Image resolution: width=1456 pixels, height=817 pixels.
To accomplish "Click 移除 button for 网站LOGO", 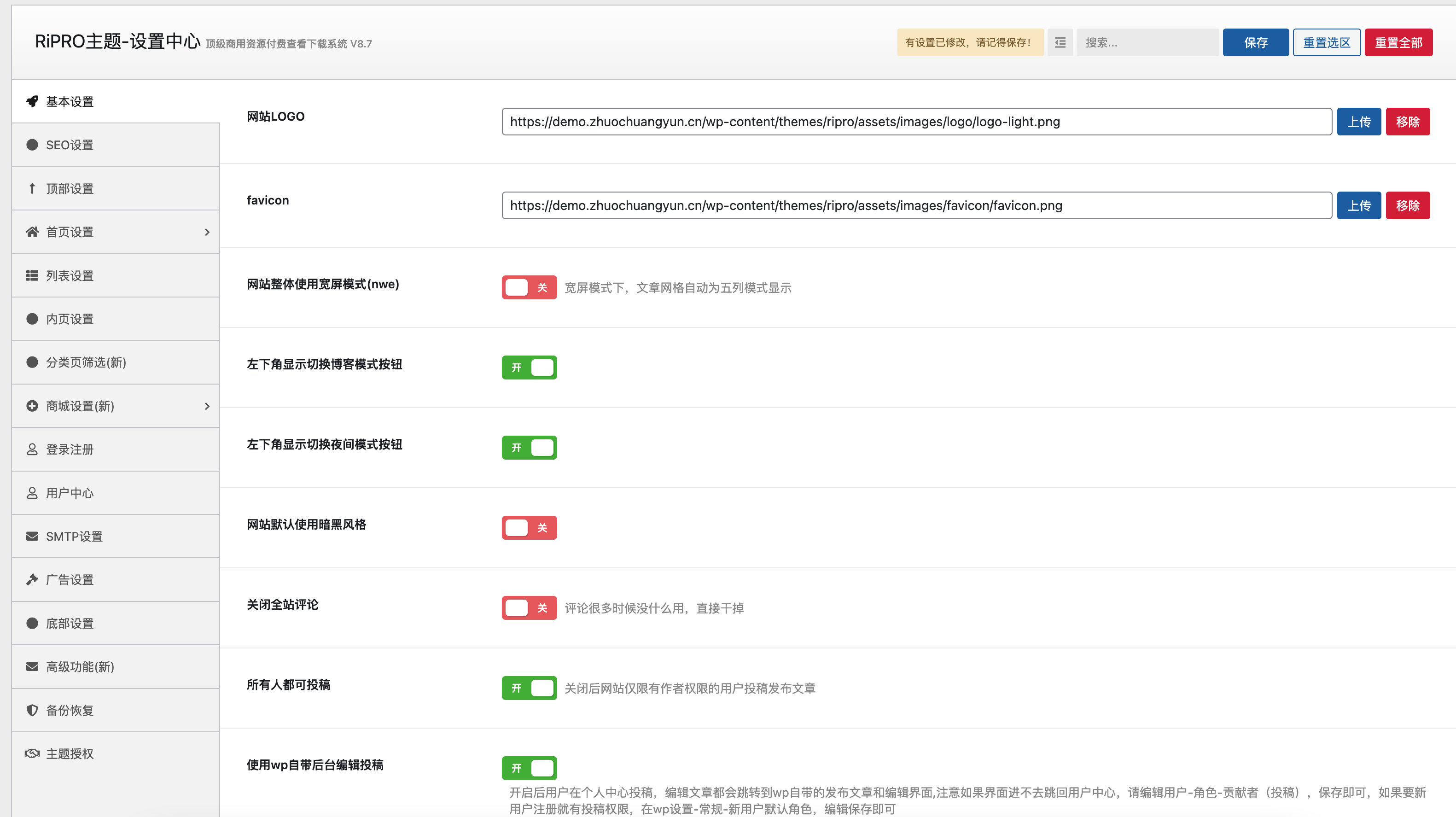I will coord(1407,122).
